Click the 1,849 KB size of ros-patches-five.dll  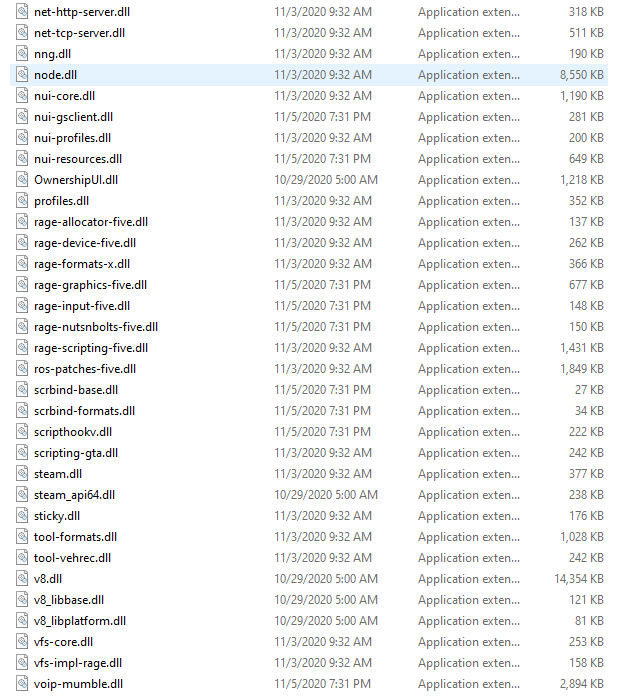pos(582,368)
